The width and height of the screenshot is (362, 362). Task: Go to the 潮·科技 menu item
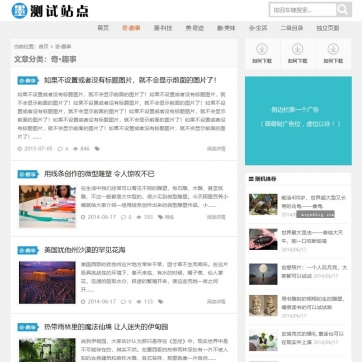click(x=163, y=28)
